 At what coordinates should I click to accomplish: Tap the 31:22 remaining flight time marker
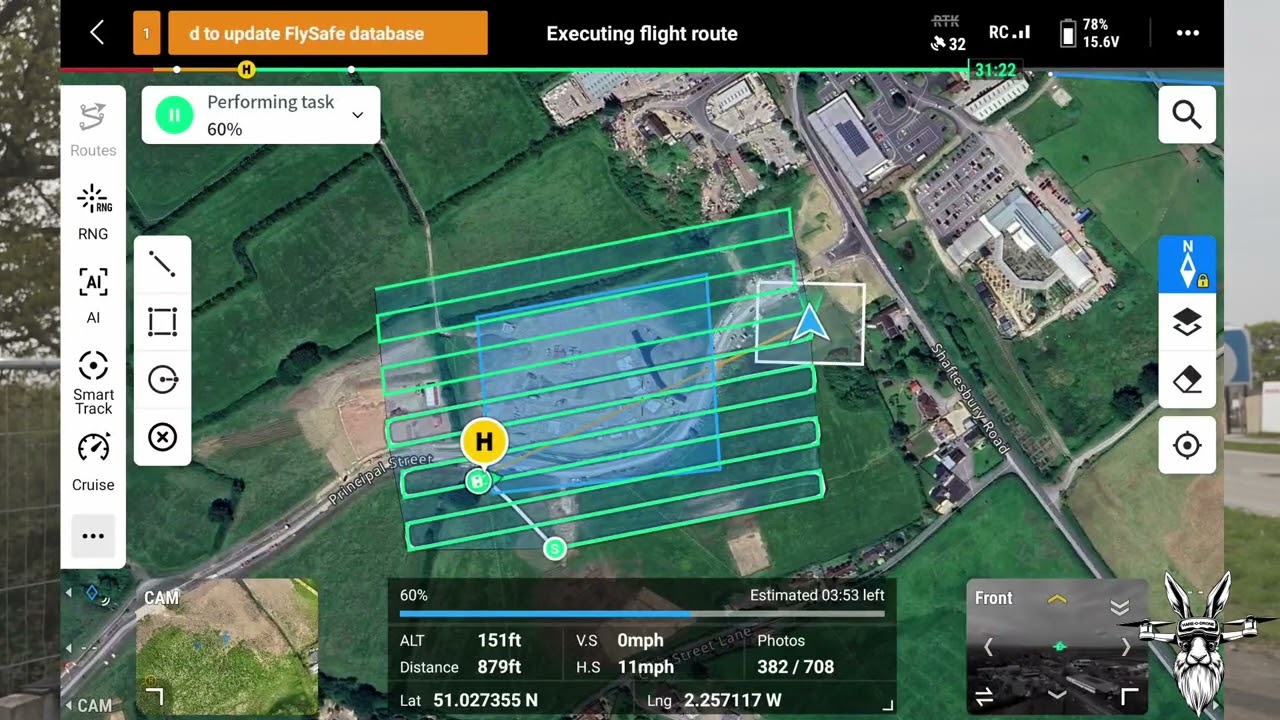(995, 70)
